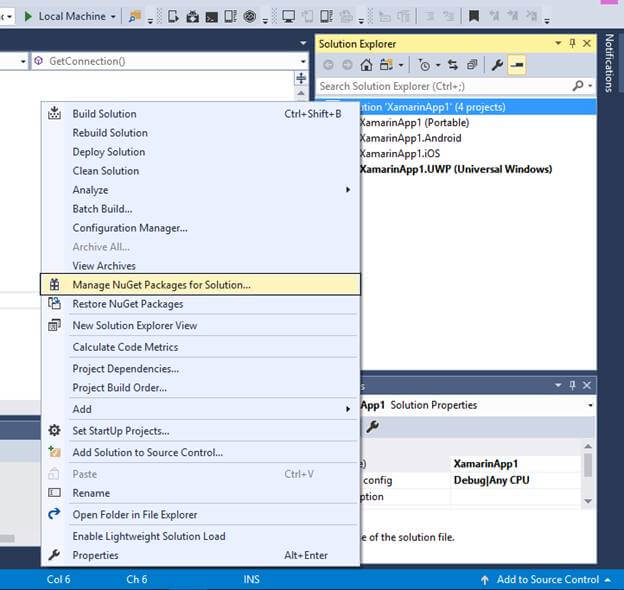Pin the Solution Explorer panel
The width and height of the screenshot is (624, 590).
click(572, 43)
